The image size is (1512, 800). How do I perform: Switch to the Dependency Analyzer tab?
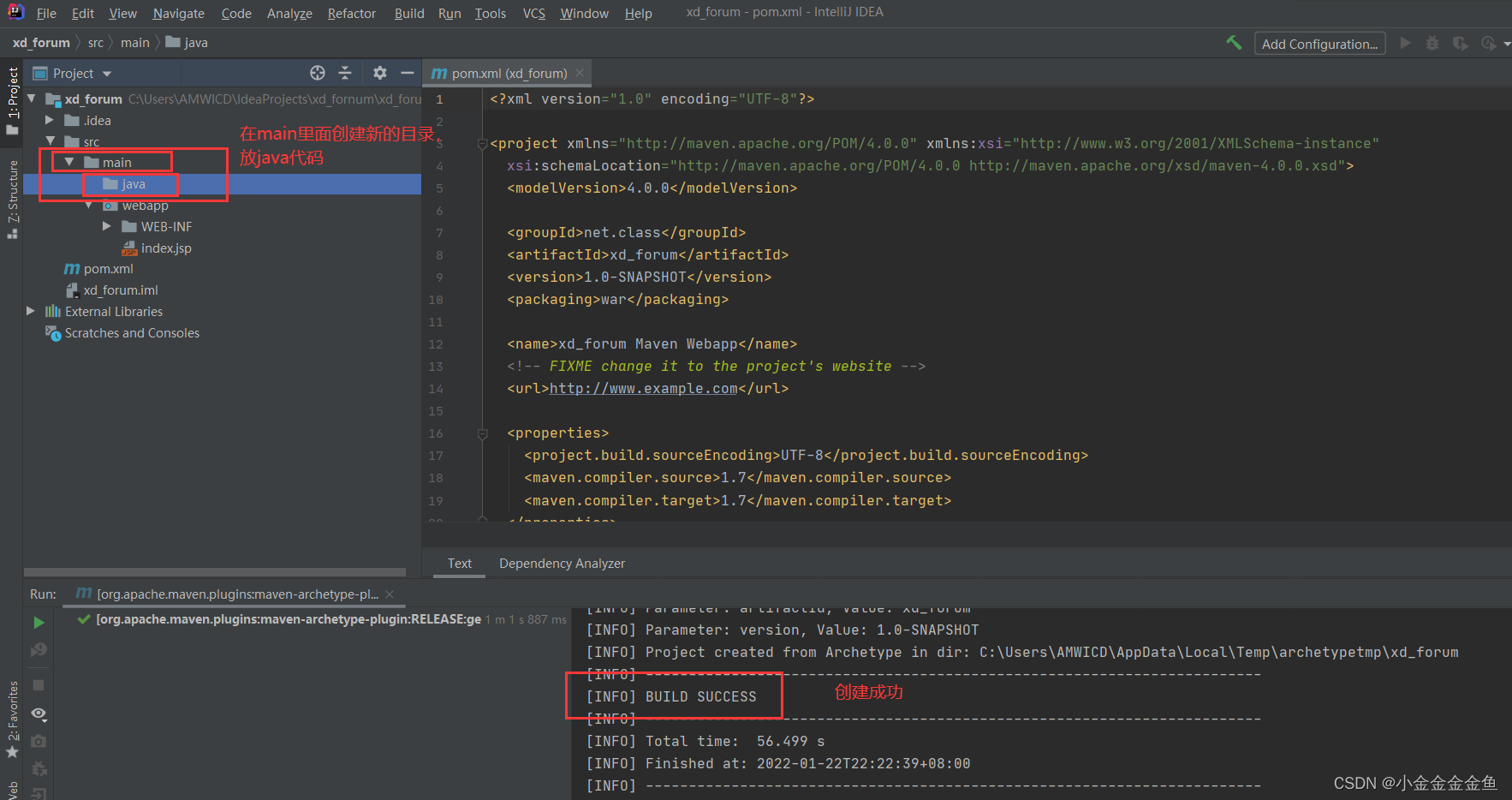[562, 563]
